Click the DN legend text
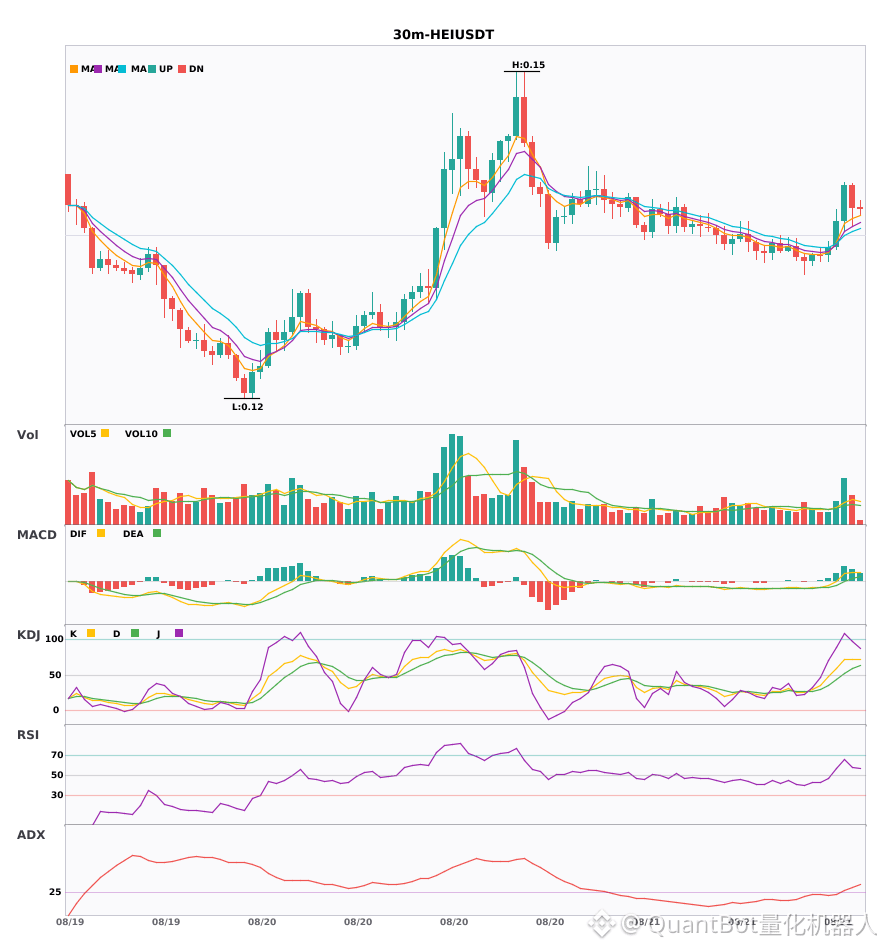The image size is (885, 950). point(196,69)
